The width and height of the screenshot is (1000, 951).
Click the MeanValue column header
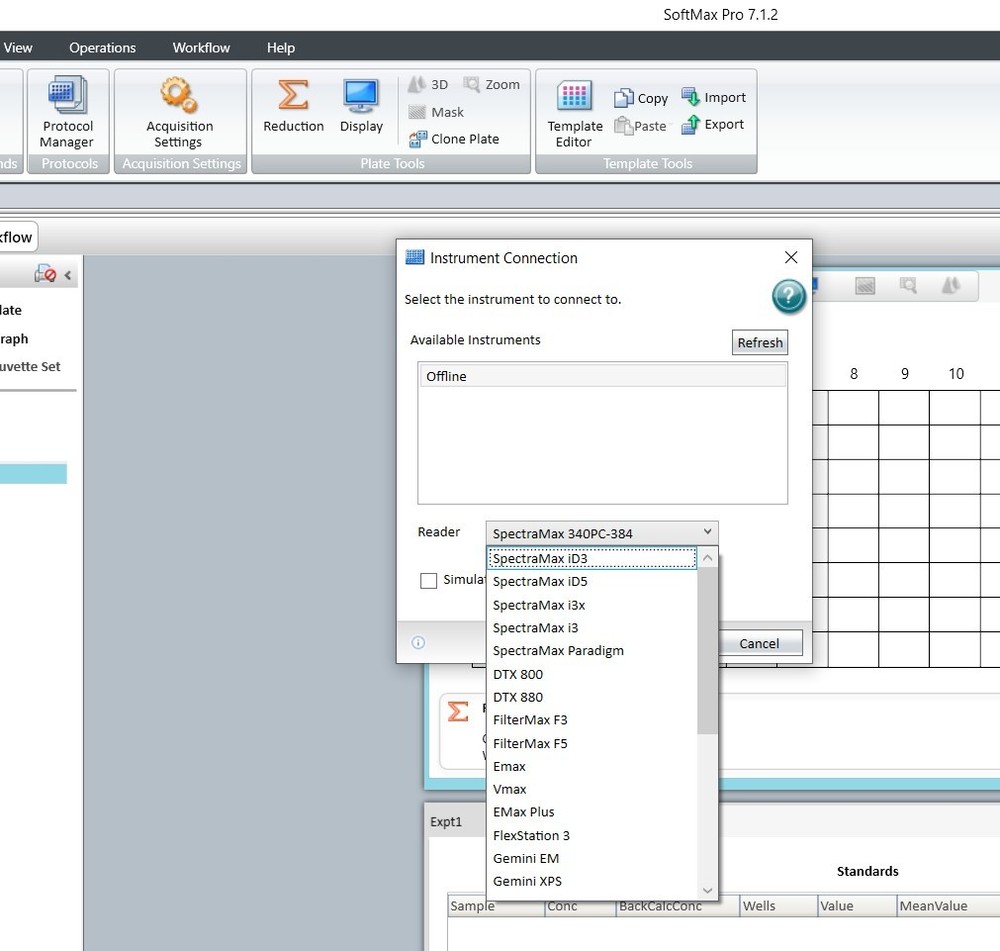click(948, 906)
